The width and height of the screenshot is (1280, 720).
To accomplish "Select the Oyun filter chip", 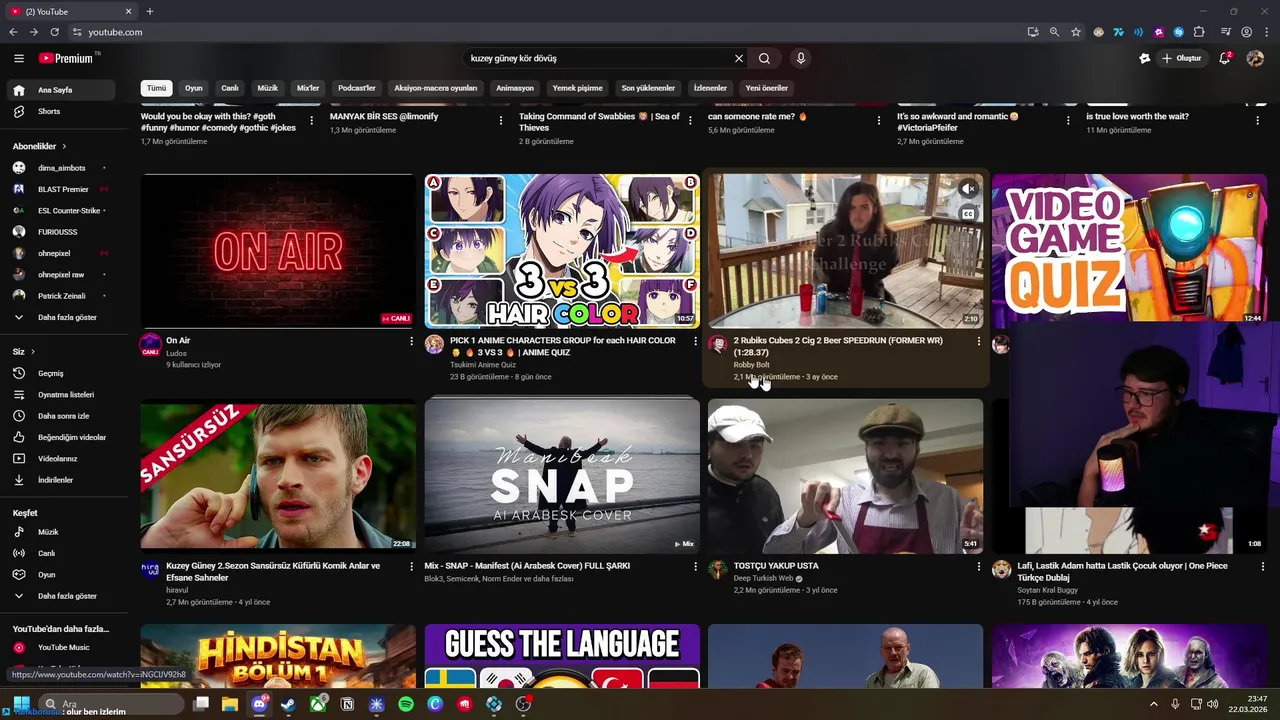I will click(194, 88).
